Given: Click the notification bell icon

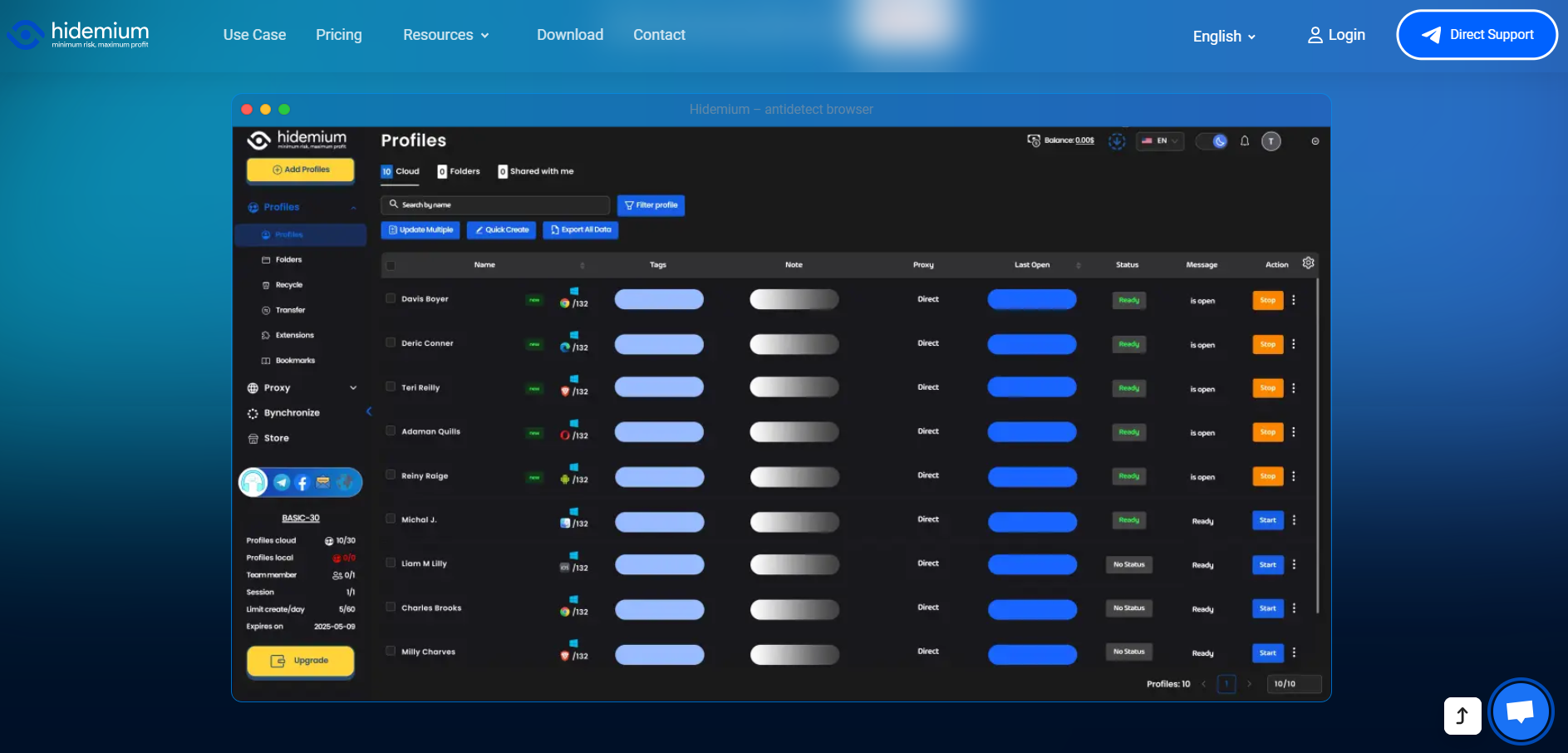Looking at the screenshot, I should click(x=1244, y=141).
